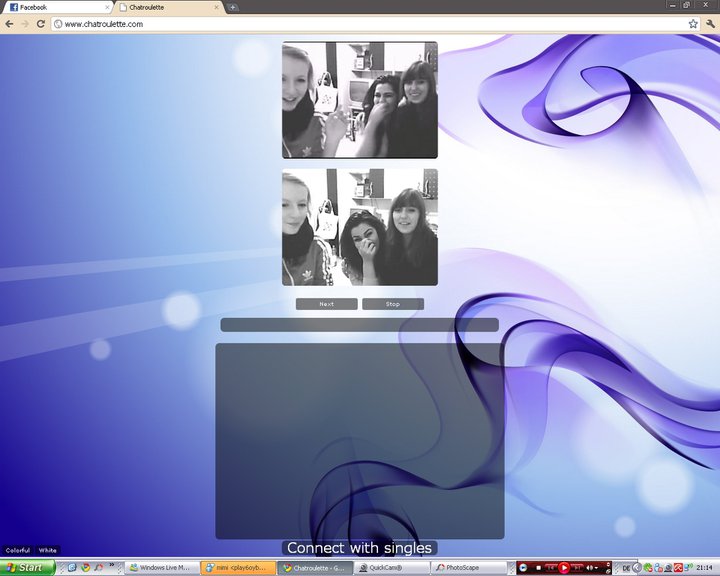720x576 pixels.
Task: Switch to PhotoScape in the taskbar
Action: pyautogui.click(x=468, y=568)
